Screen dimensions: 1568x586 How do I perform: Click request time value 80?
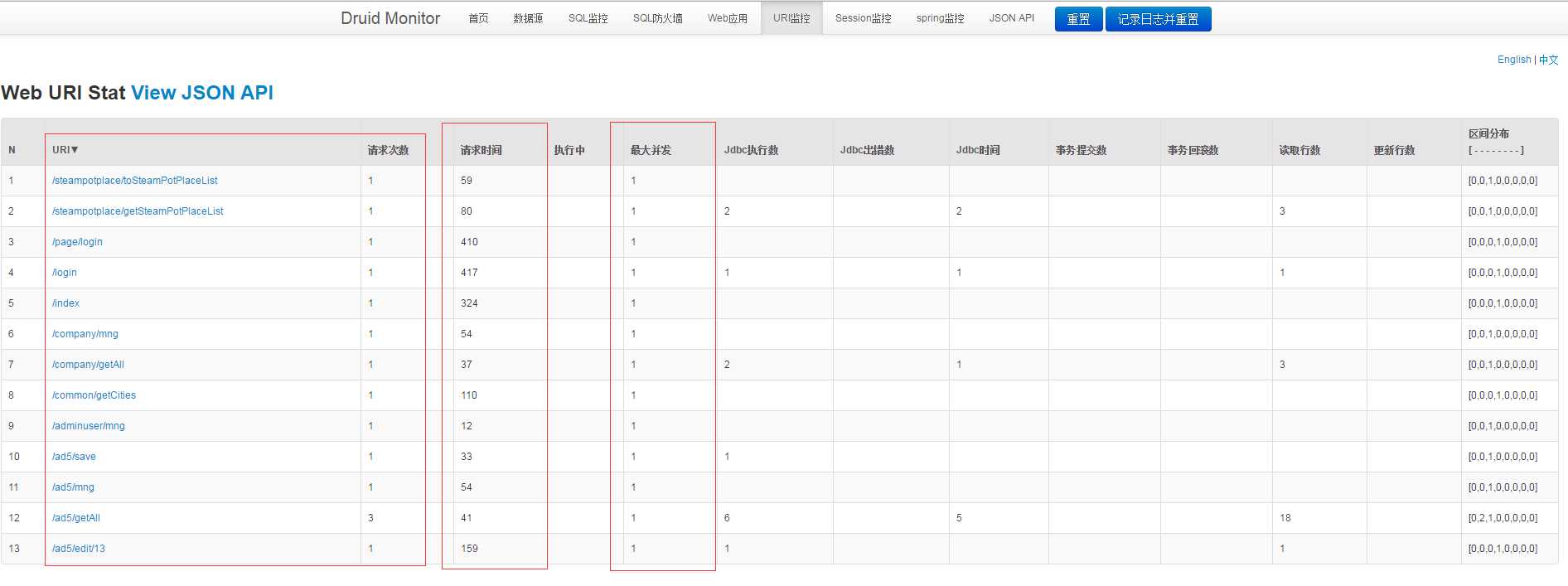[x=467, y=211]
